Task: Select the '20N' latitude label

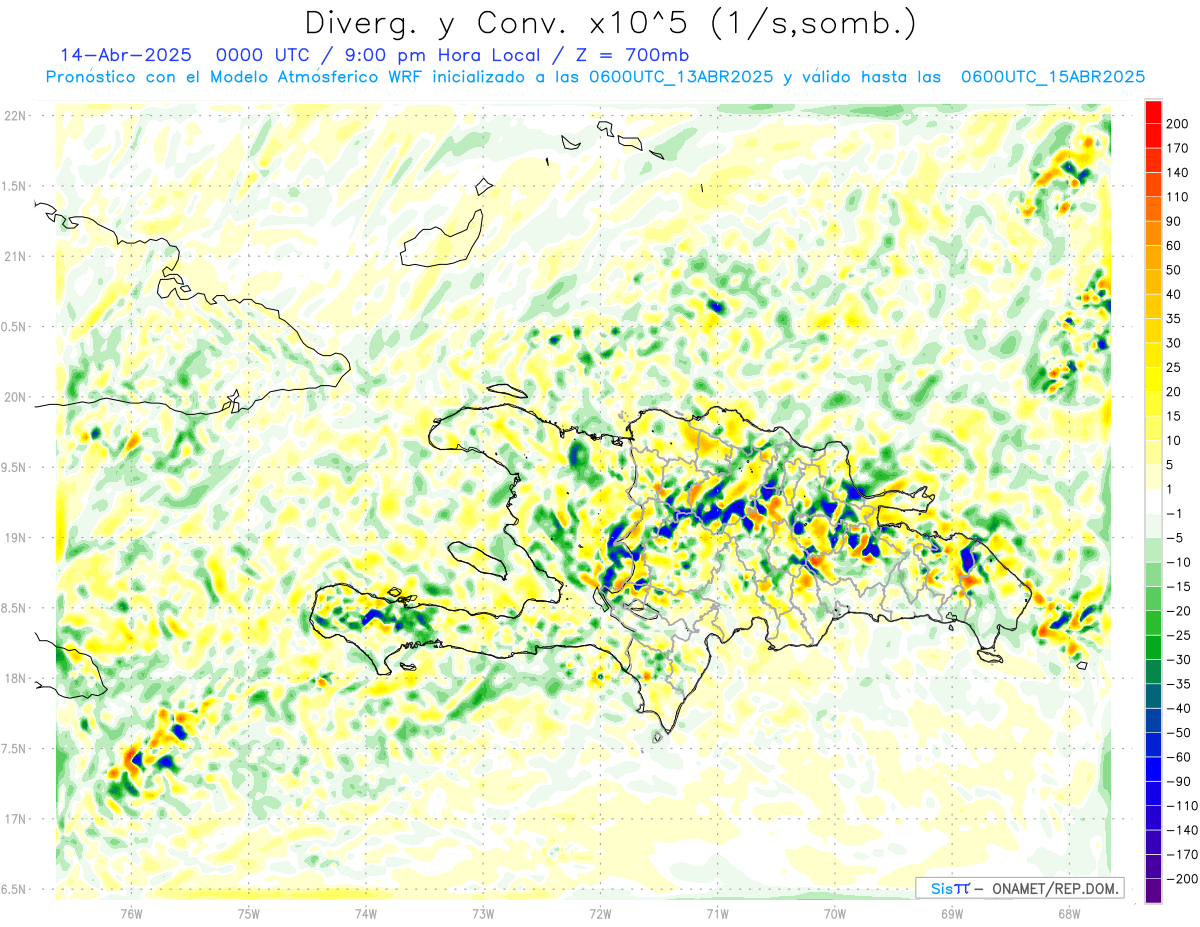Action: pyautogui.click(x=14, y=397)
